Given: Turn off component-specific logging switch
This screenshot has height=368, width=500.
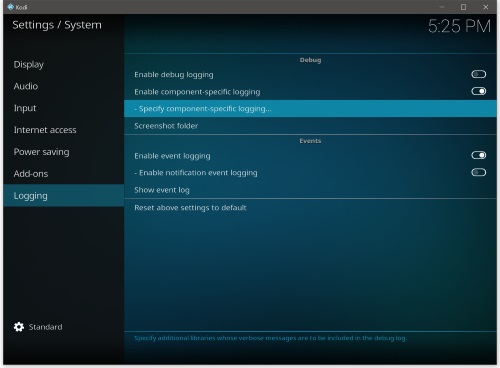Looking at the screenshot, I should (479, 91).
